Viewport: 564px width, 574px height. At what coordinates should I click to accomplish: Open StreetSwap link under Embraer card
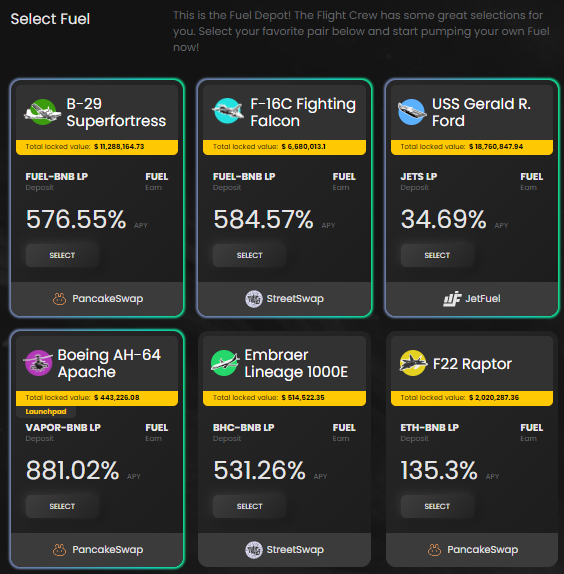tap(284, 549)
